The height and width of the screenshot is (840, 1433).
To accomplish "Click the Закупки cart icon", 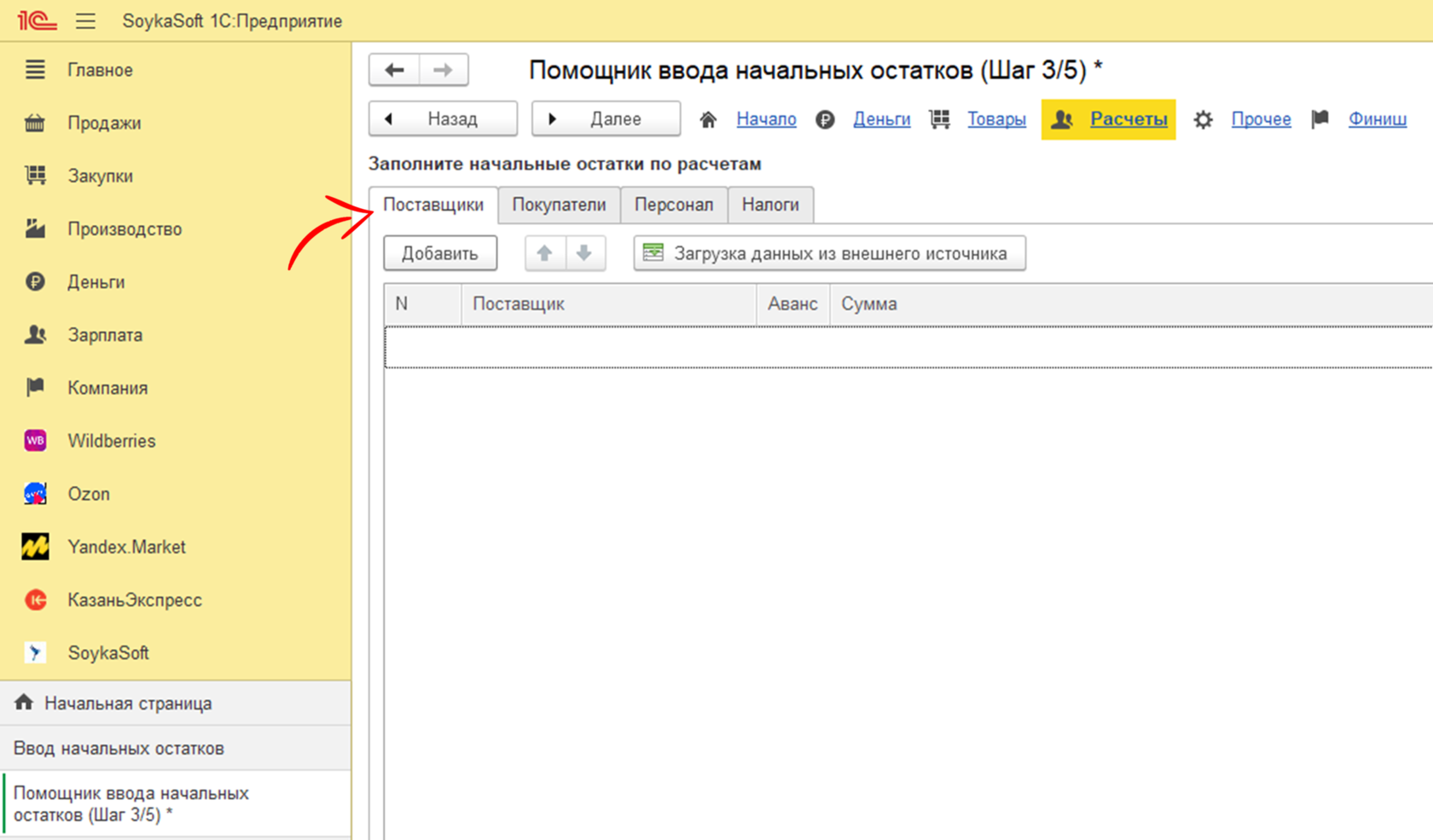I will point(35,176).
